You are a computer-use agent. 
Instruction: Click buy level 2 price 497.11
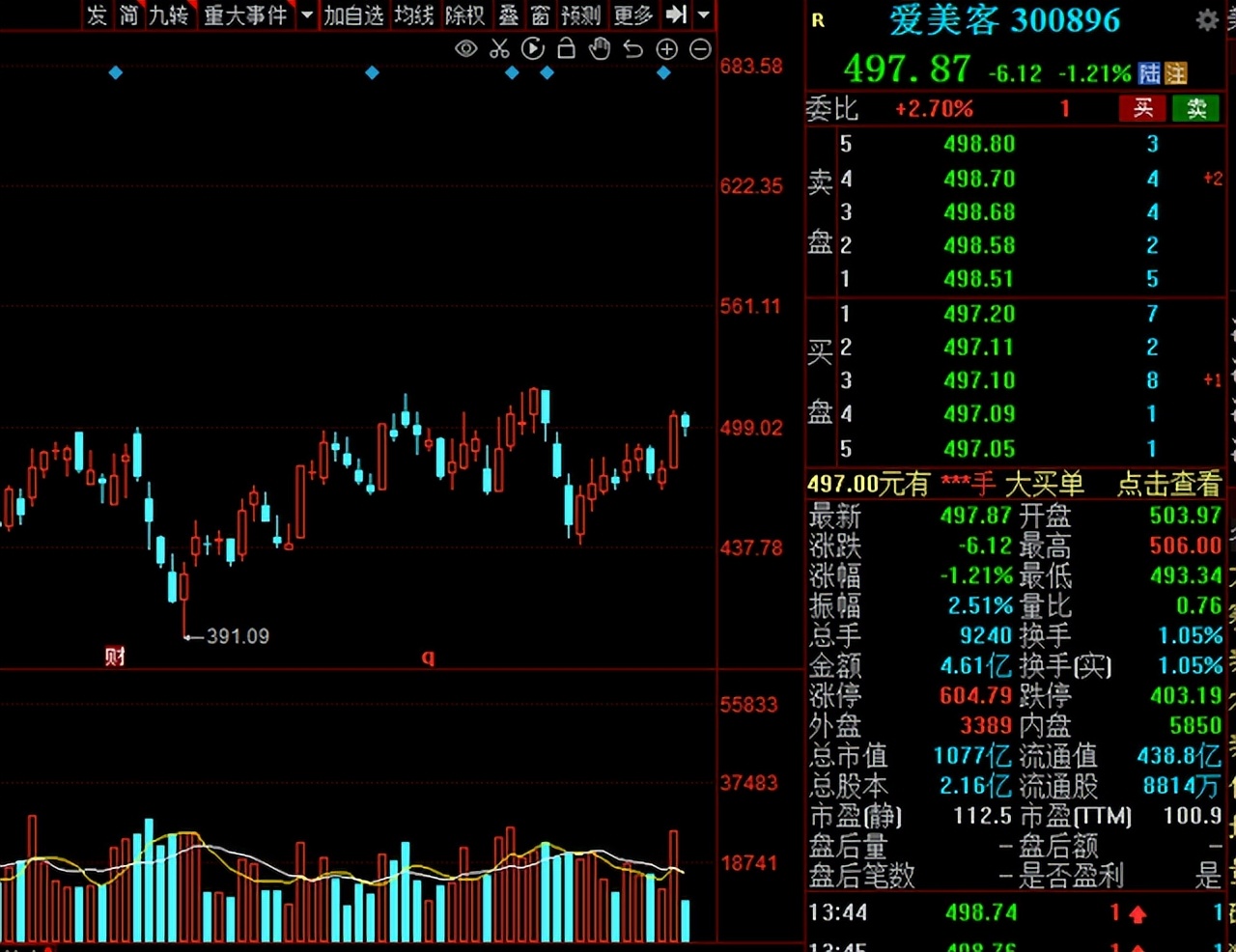pyautogui.click(x=979, y=347)
